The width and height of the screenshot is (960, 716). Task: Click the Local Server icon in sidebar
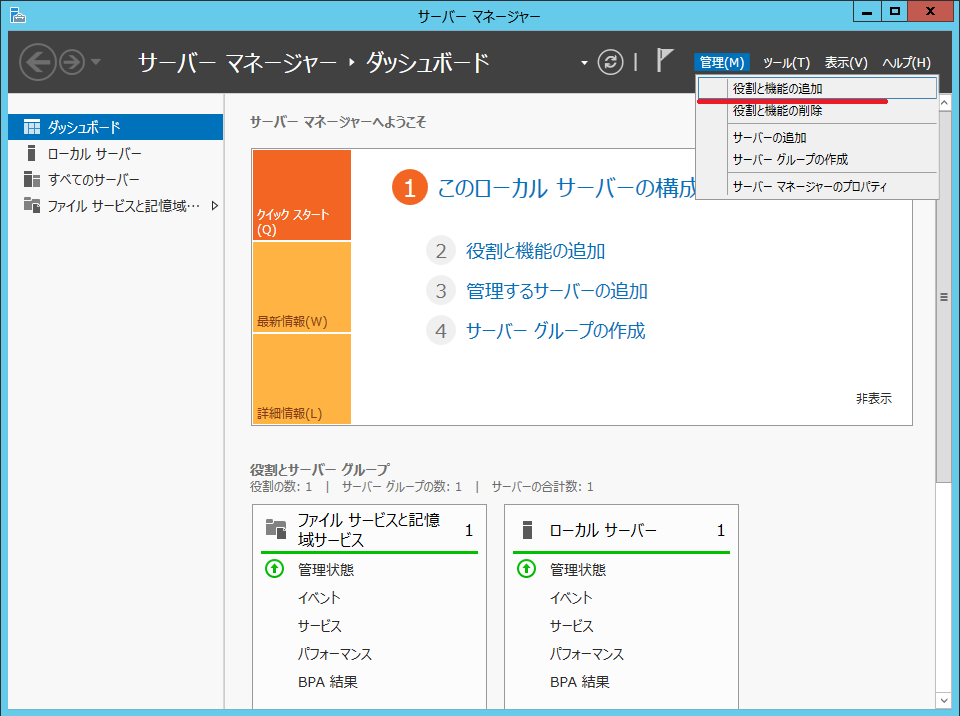32,153
